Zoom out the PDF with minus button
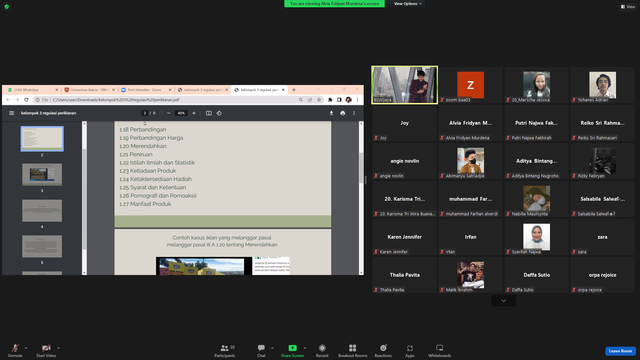640x360 pixels. click(x=169, y=113)
